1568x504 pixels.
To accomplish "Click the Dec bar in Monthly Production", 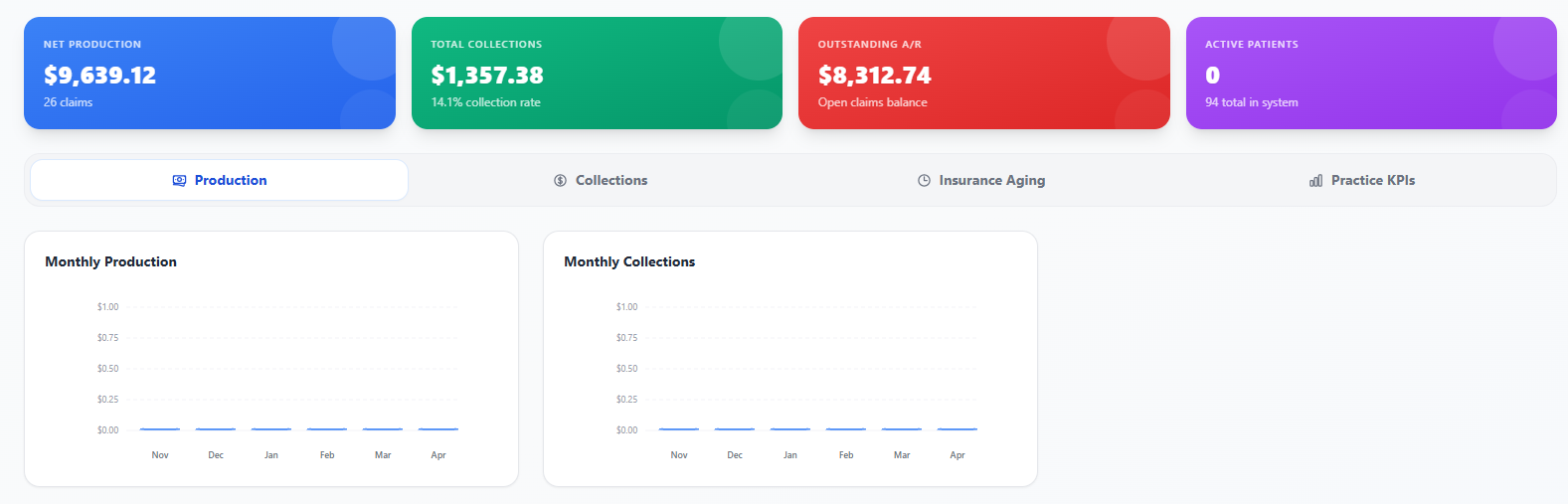I will pyautogui.click(x=216, y=429).
